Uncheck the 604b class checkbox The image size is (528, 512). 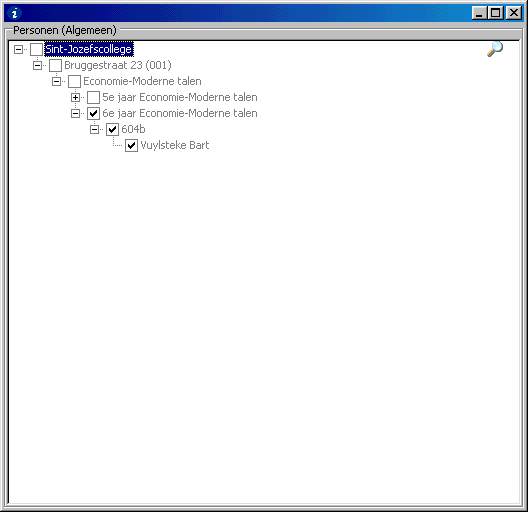112,129
